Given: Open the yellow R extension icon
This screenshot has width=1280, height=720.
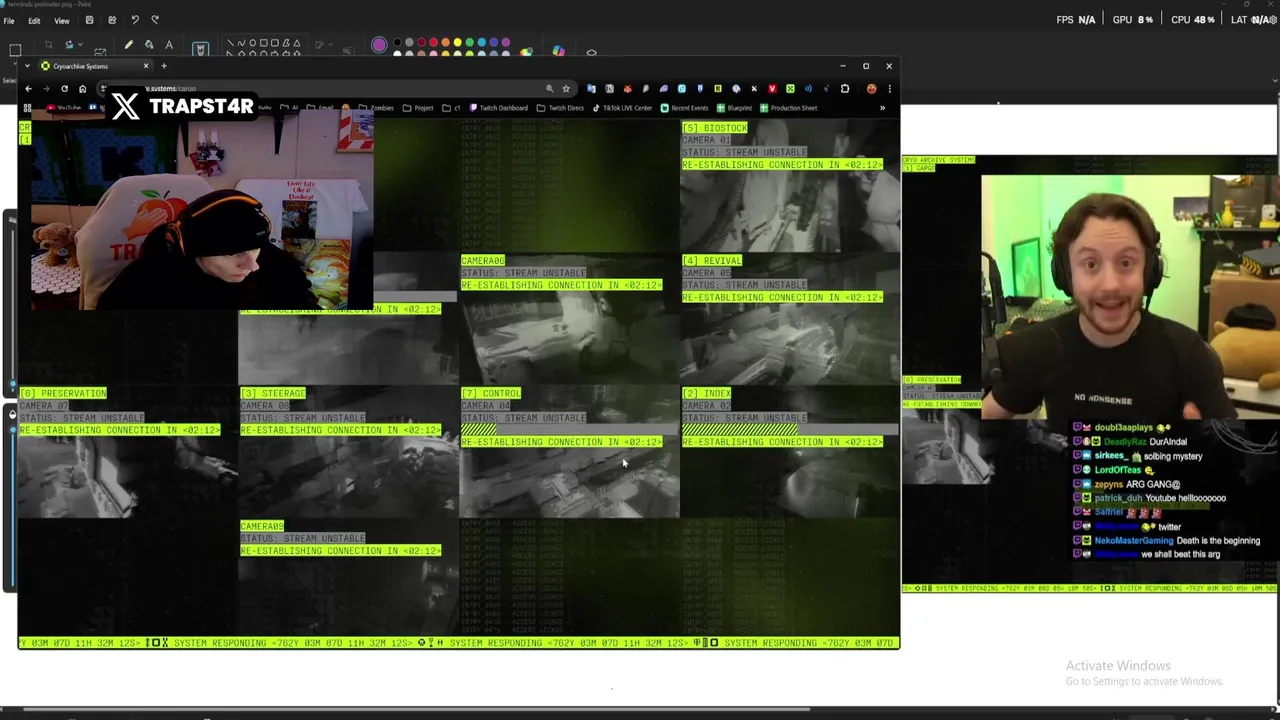Looking at the screenshot, I should coord(717,89).
